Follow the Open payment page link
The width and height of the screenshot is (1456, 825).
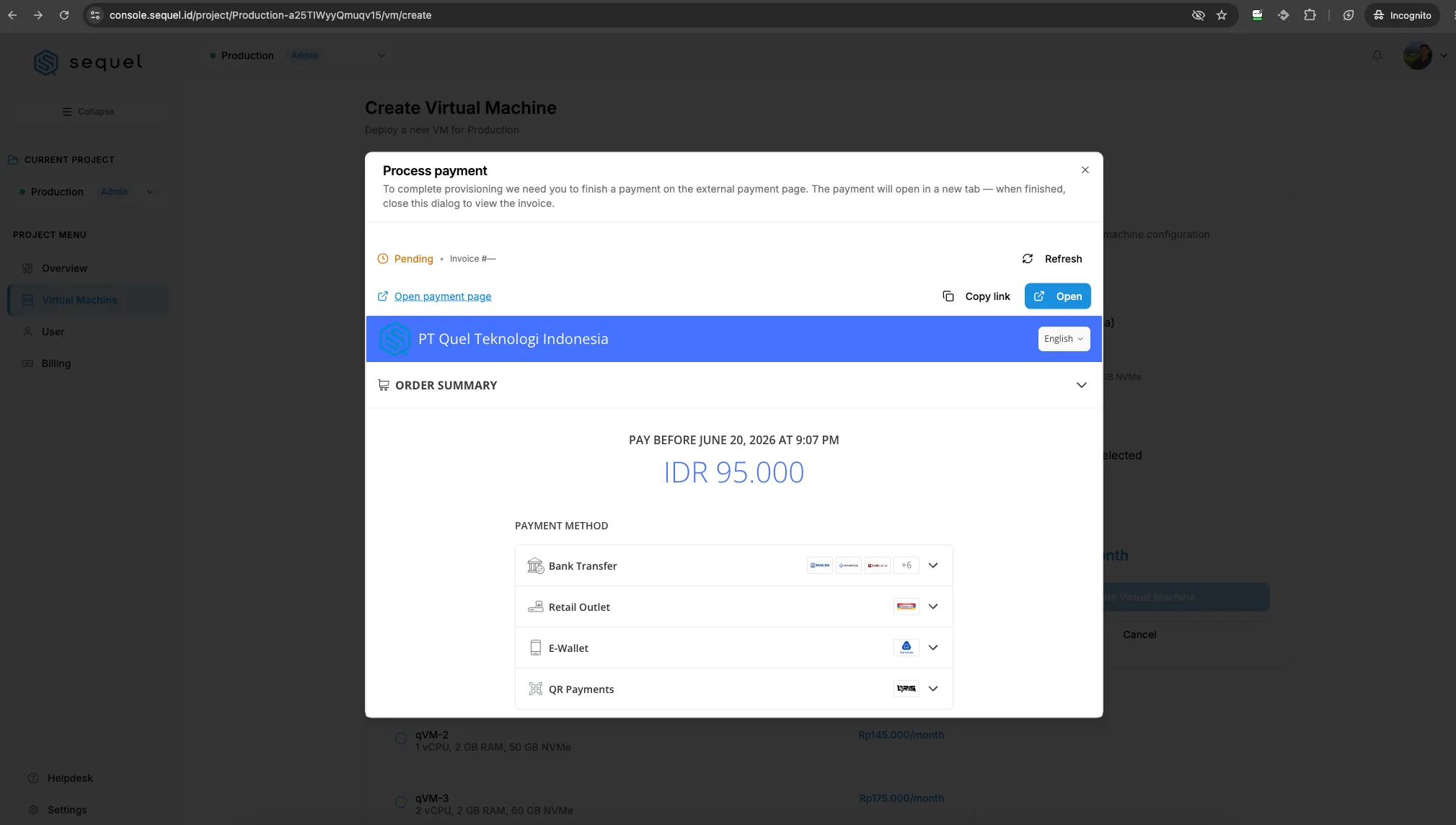pos(442,296)
